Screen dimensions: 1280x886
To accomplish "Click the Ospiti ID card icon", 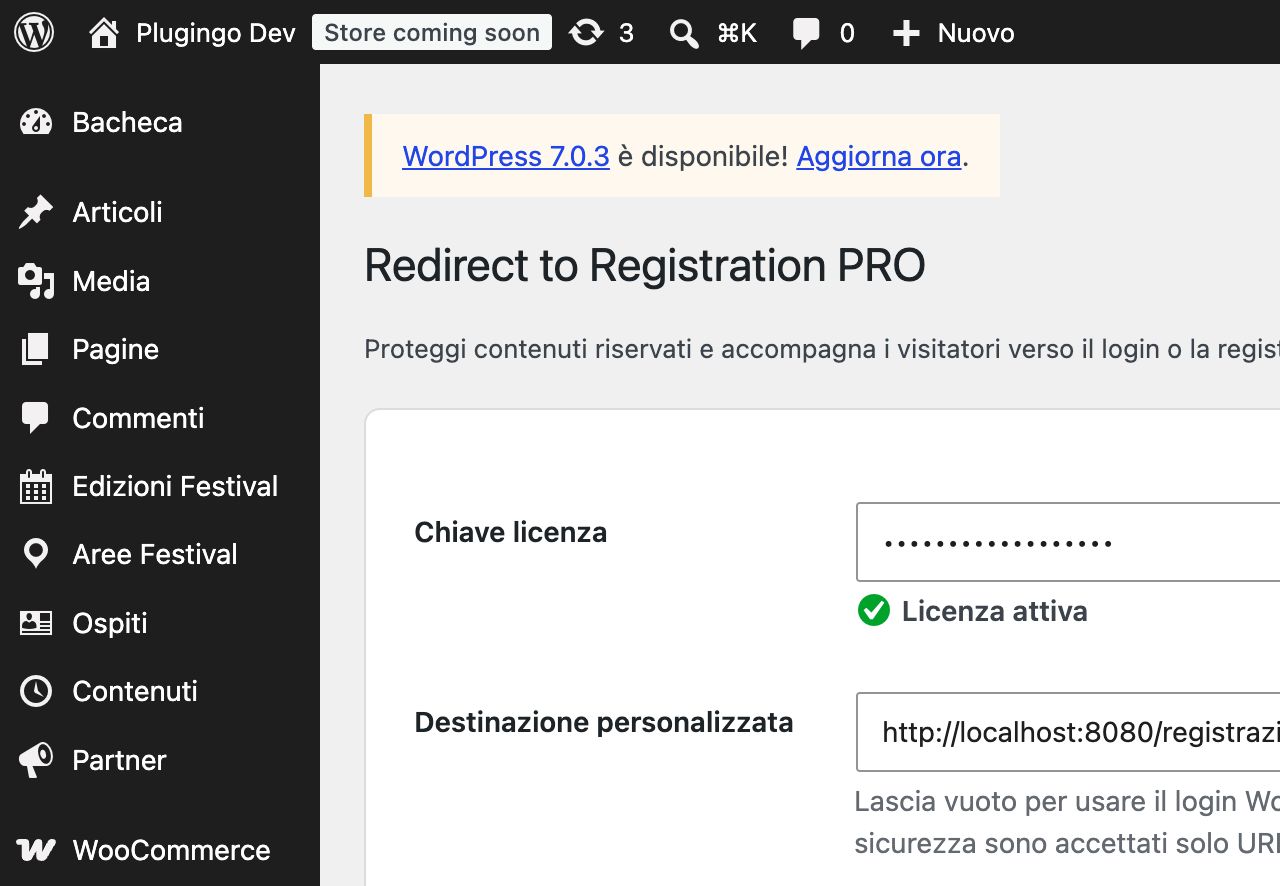I will point(36,623).
